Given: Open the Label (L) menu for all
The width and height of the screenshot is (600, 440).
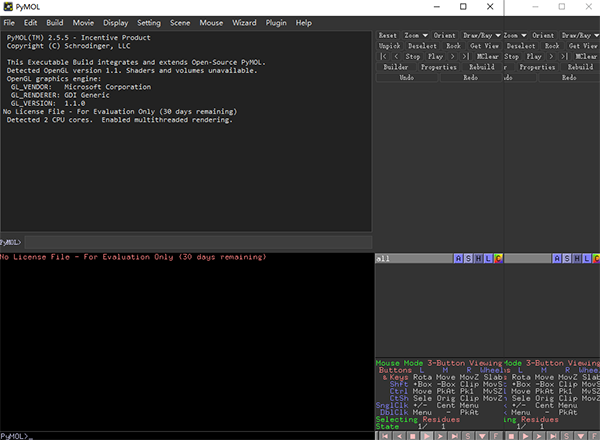Looking at the screenshot, I should [x=489, y=258].
